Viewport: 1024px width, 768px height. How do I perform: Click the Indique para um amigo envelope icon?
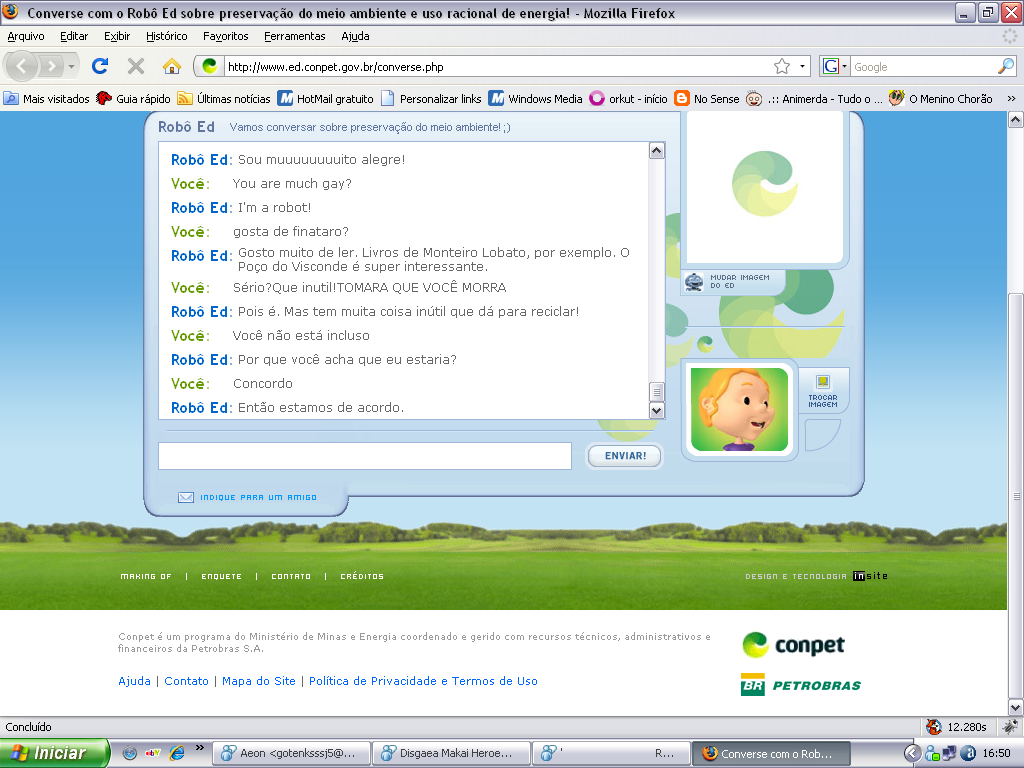pos(186,498)
